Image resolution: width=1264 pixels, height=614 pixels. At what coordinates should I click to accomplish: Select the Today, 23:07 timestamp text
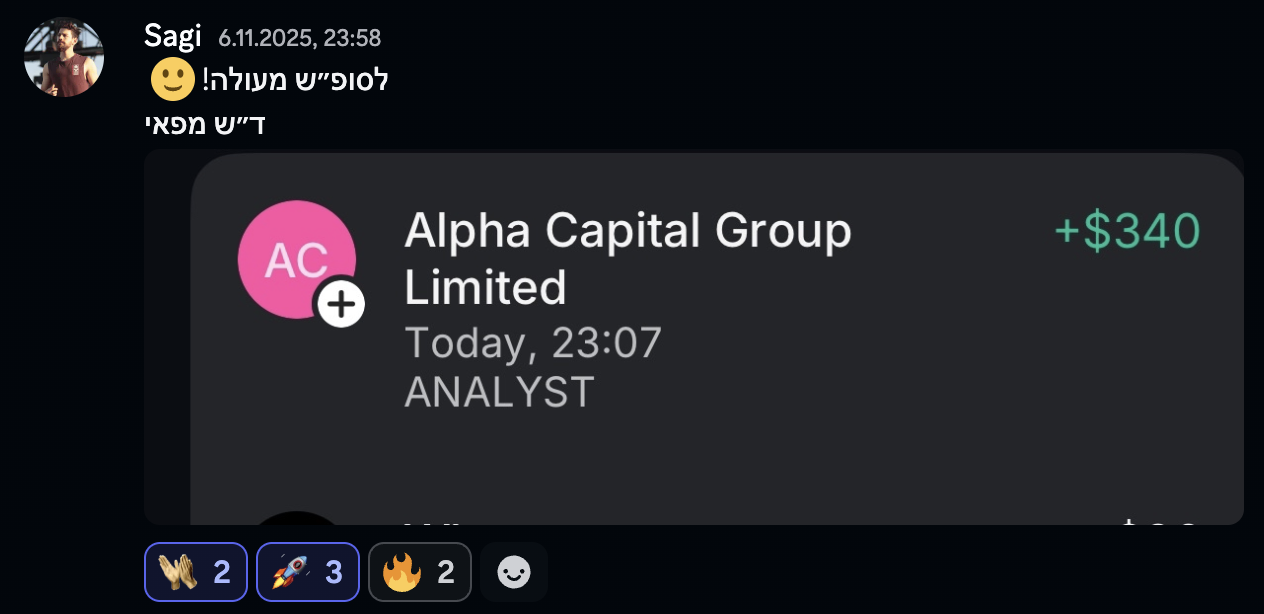tap(531, 342)
